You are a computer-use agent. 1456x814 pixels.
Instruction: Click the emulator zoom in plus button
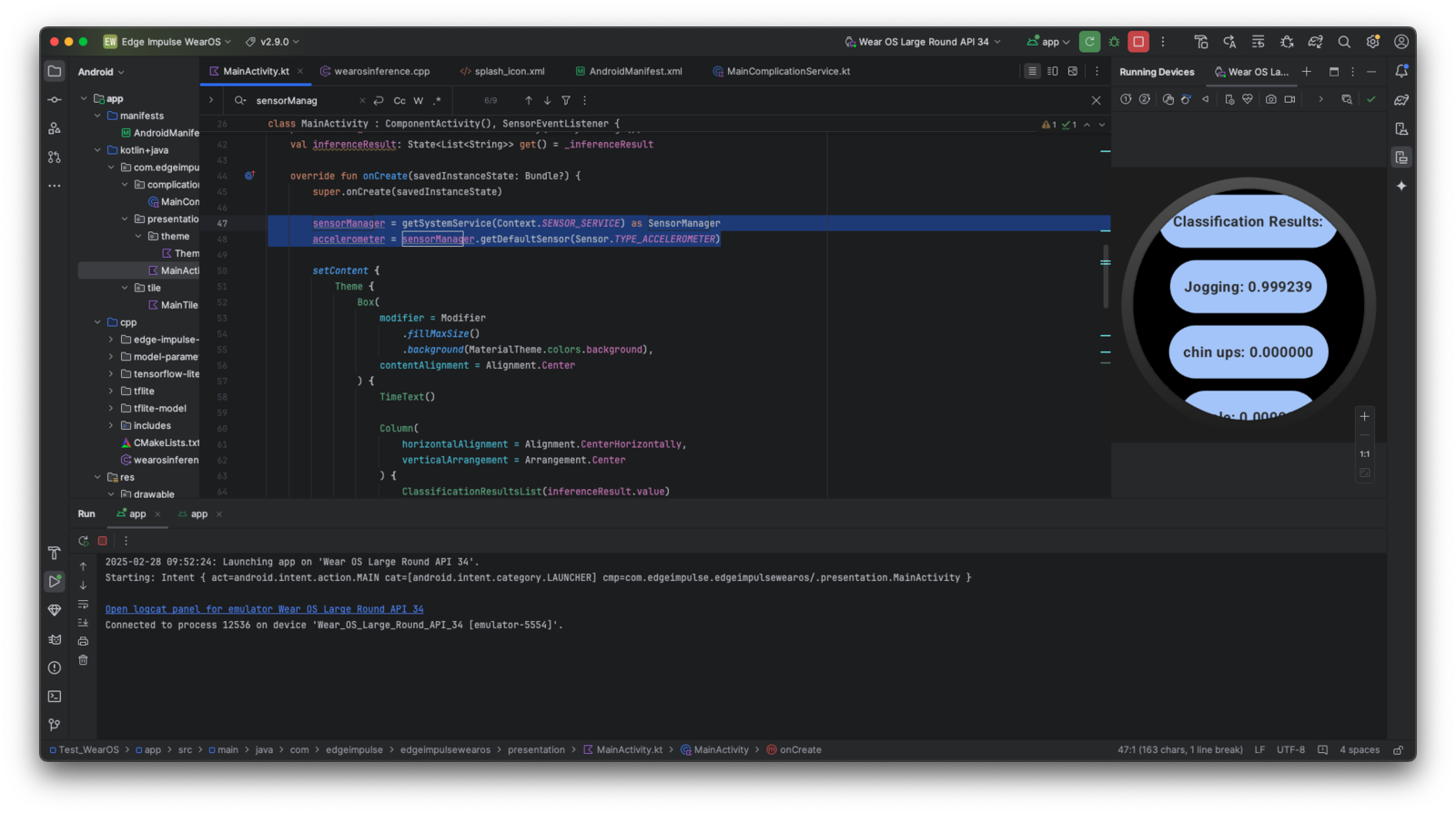pos(1364,417)
